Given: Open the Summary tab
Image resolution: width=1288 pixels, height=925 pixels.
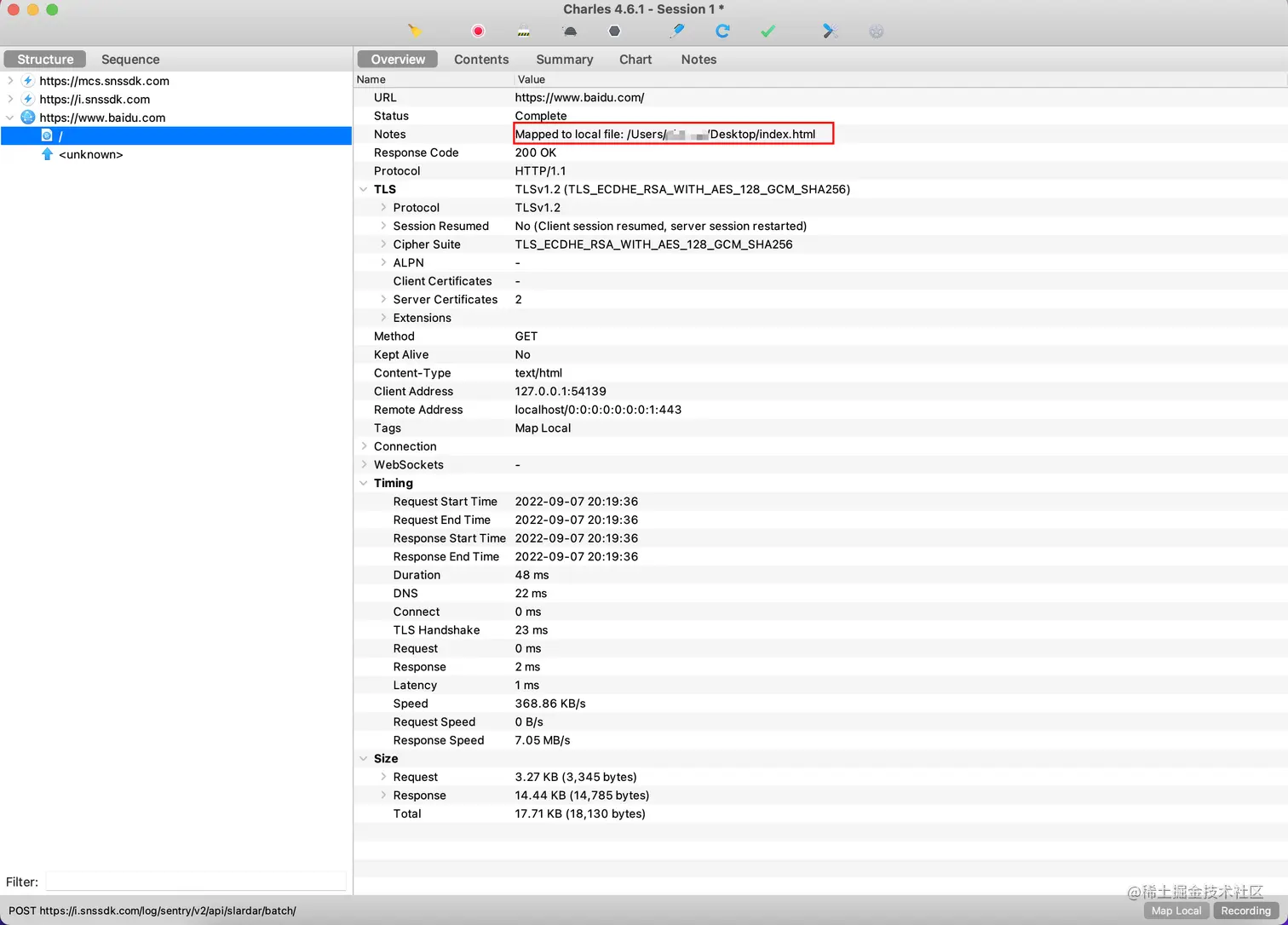Looking at the screenshot, I should pyautogui.click(x=564, y=59).
